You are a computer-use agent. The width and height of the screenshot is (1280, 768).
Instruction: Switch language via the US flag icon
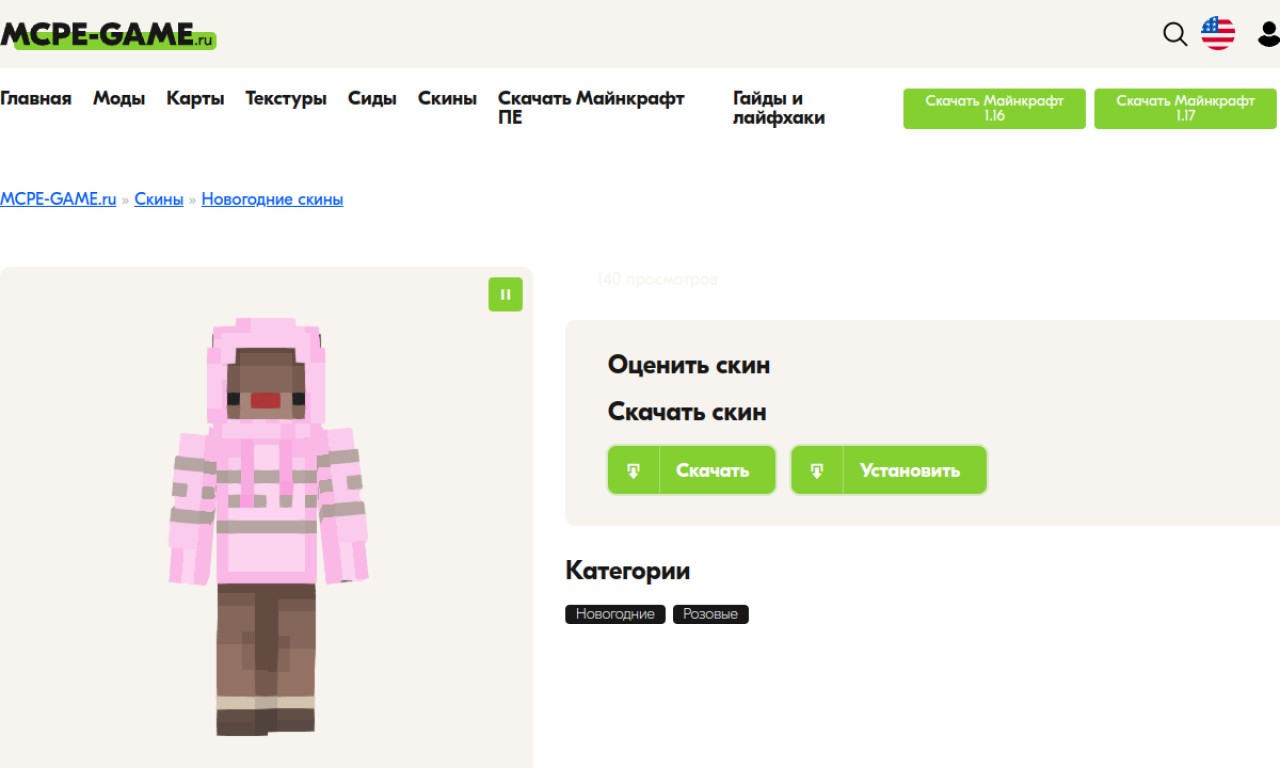[x=1218, y=34]
